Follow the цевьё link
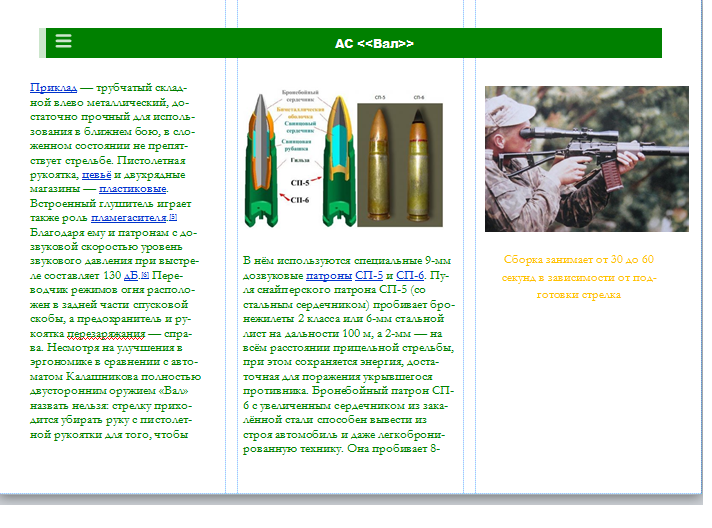 coord(96,175)
